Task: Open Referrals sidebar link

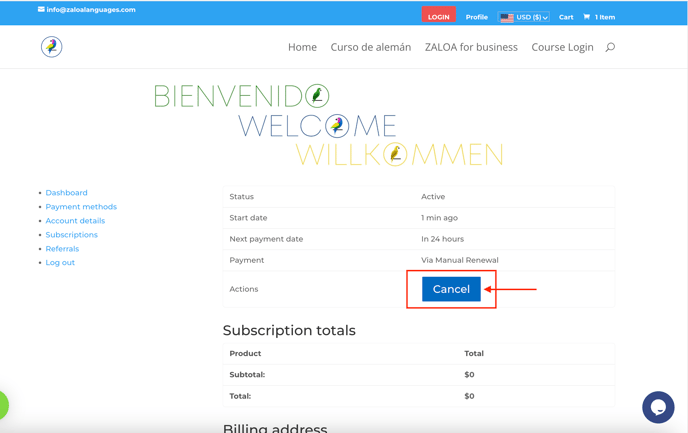Action: [62, 249]
